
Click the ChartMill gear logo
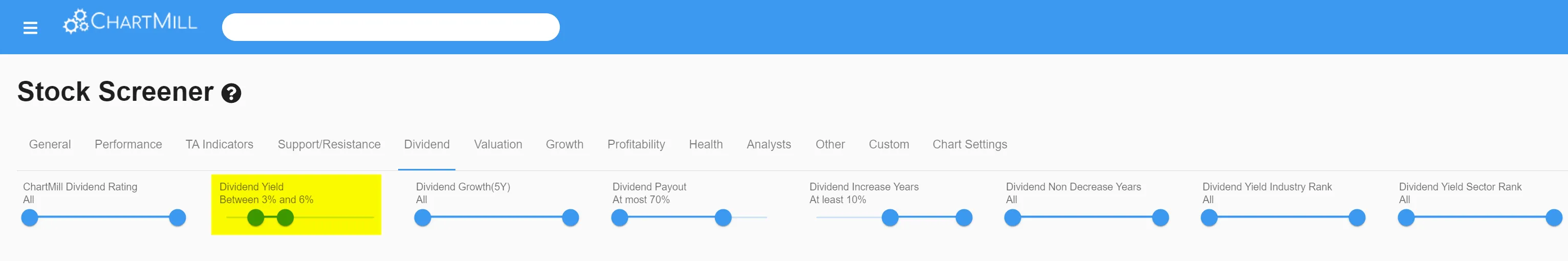pyautogui.click(x=76, y=23)
